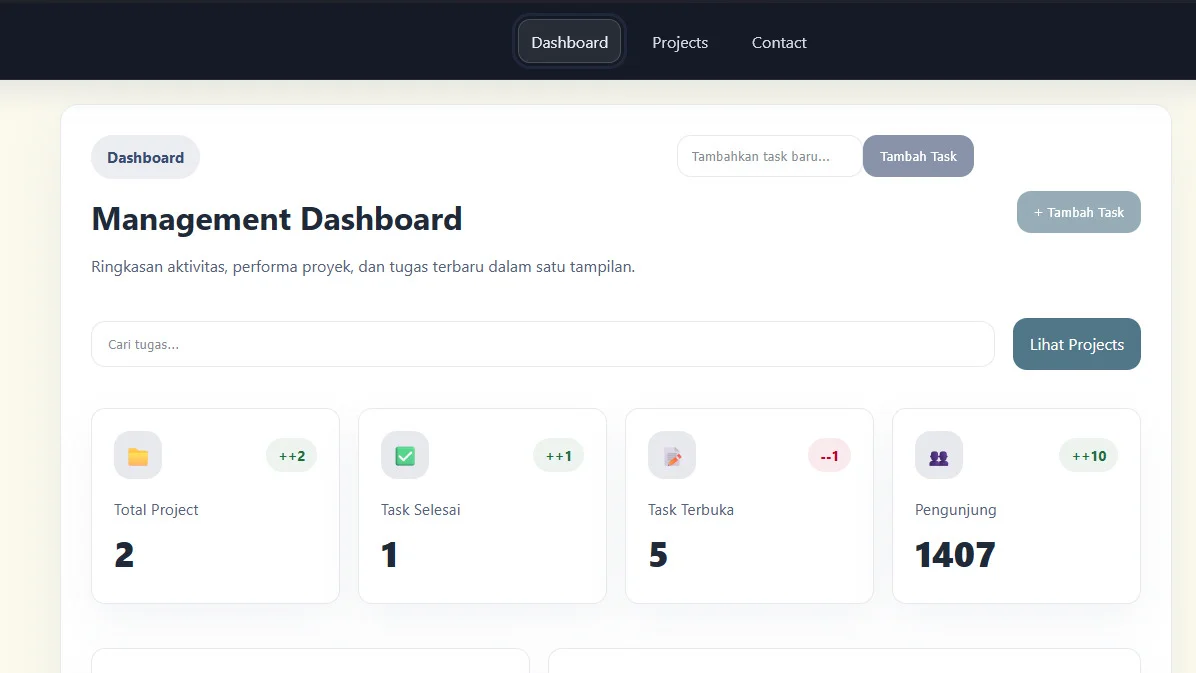1196x673 pixels.
Task: Click the Dashboard pill label
Action: (145, 157)
